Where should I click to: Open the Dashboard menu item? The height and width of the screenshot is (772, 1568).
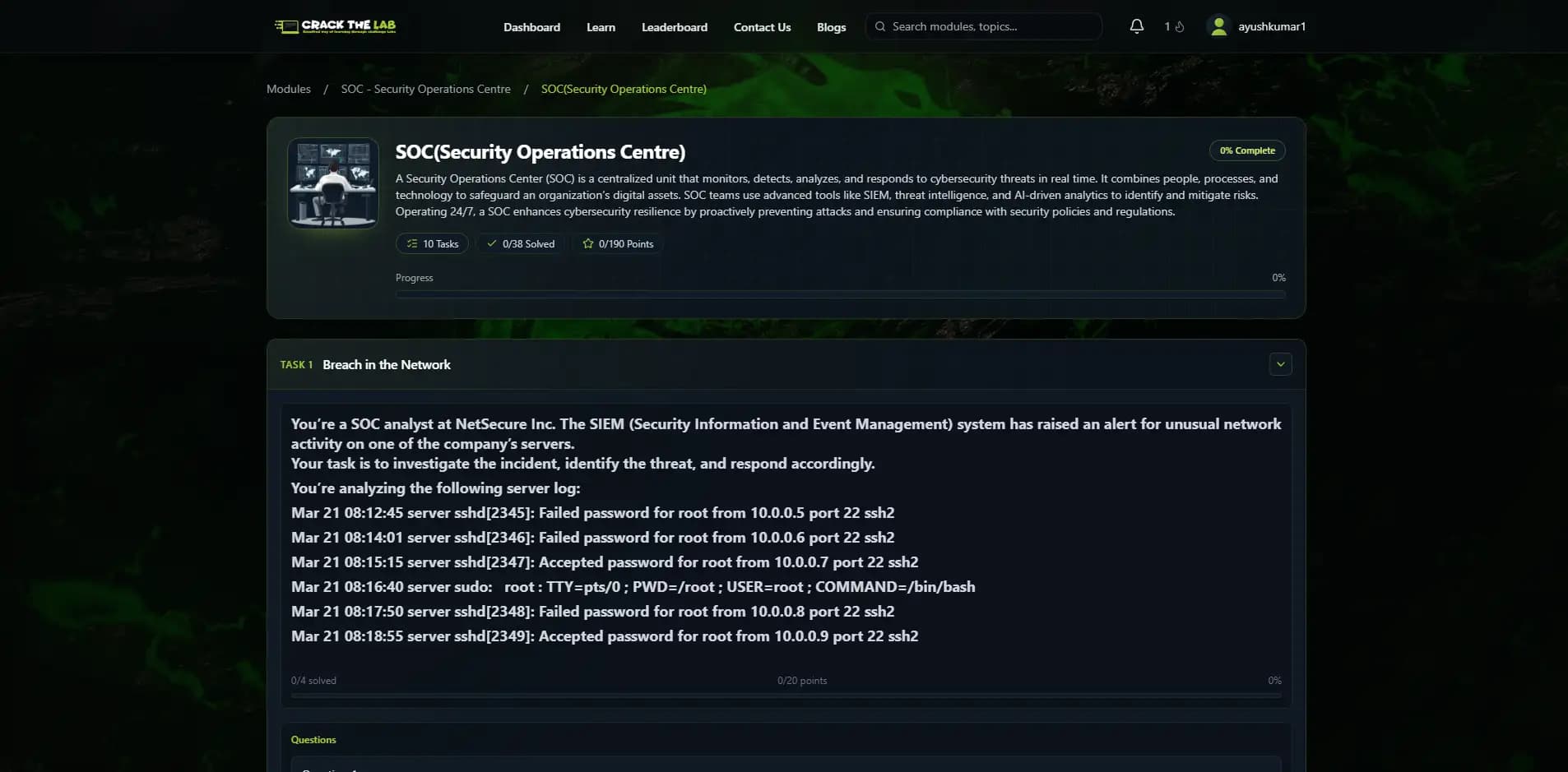coord(531,26)
